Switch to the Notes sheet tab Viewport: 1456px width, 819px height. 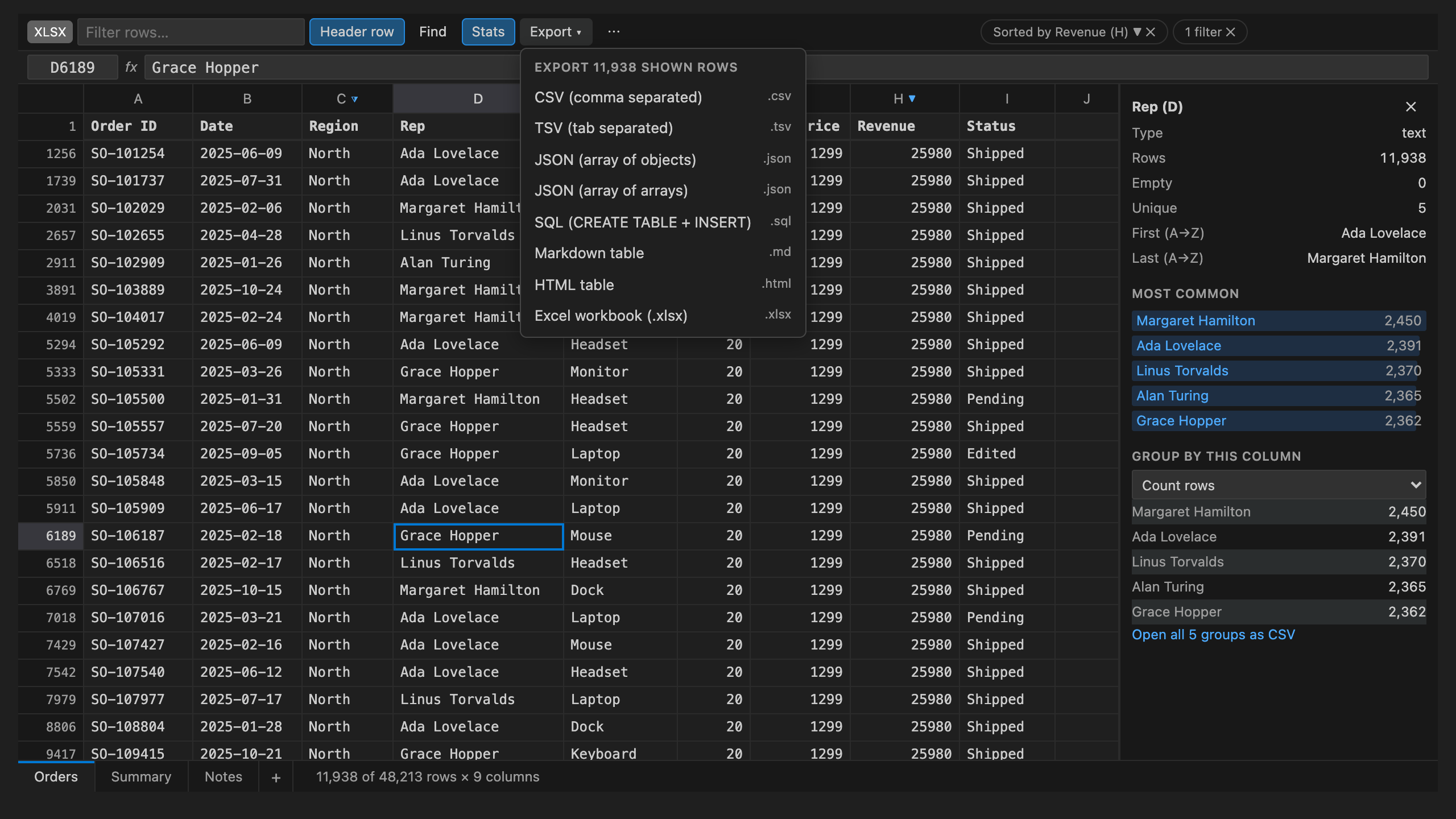(x=224, y=777)
